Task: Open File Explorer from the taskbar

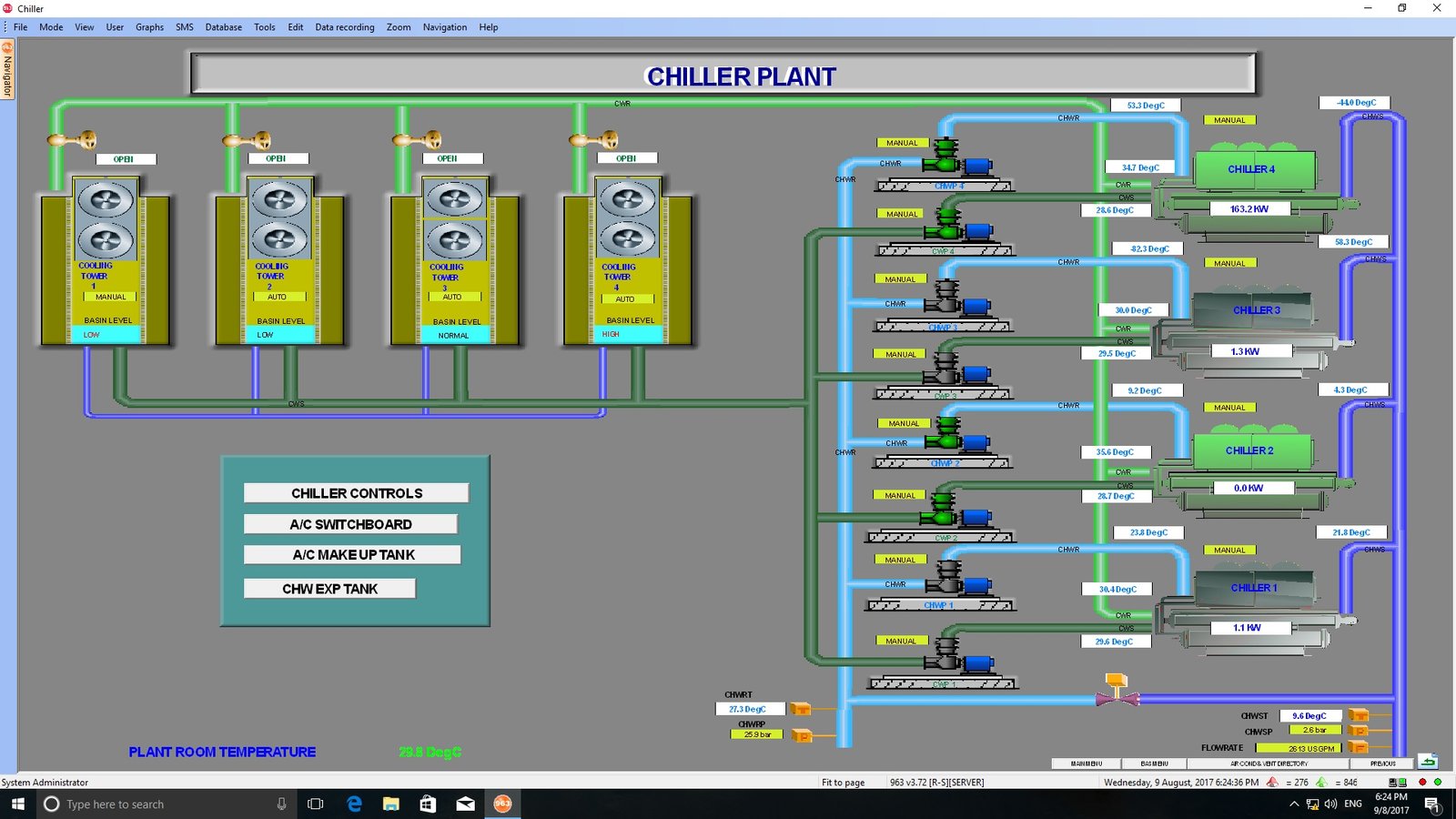Action: coord(391,804)
